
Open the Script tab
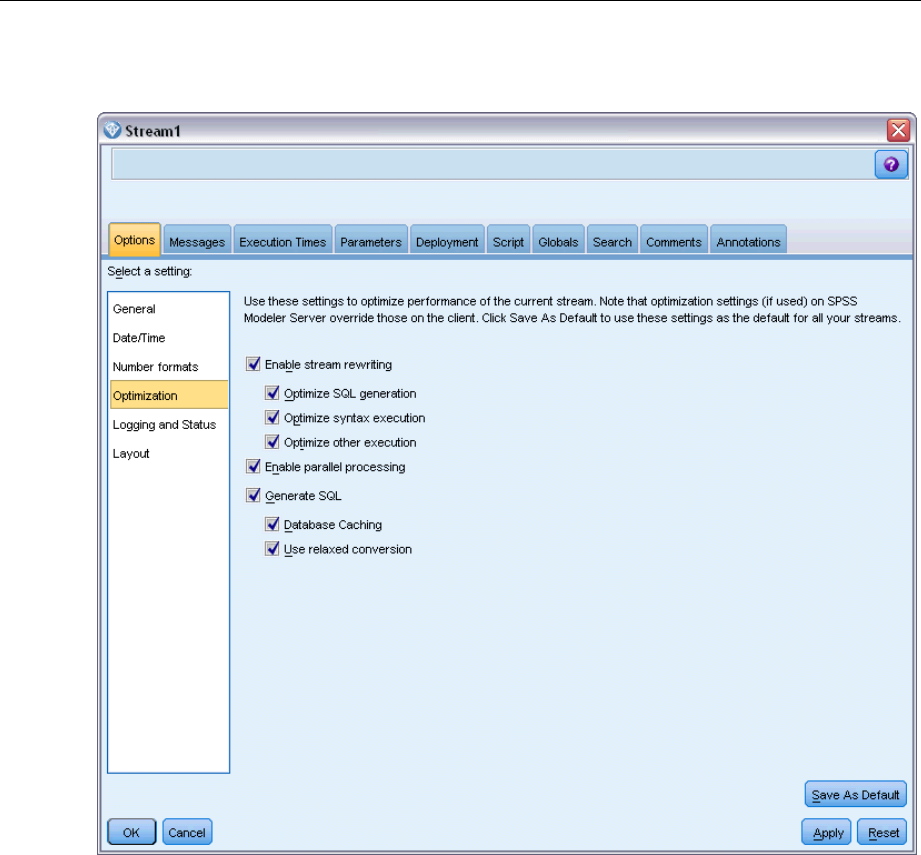[508, 242]
